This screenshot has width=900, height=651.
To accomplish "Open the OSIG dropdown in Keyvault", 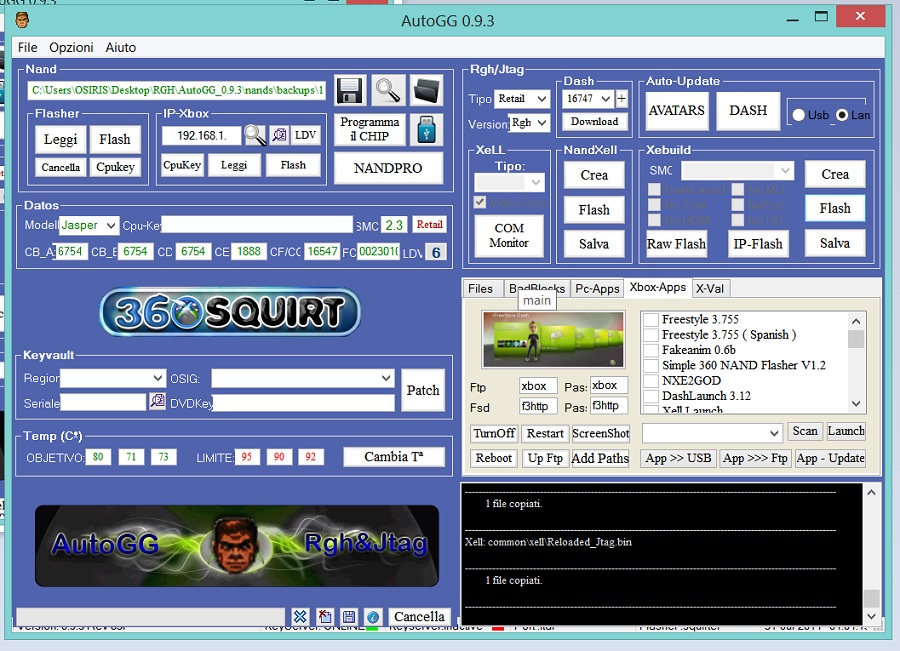I will point(302,378).
